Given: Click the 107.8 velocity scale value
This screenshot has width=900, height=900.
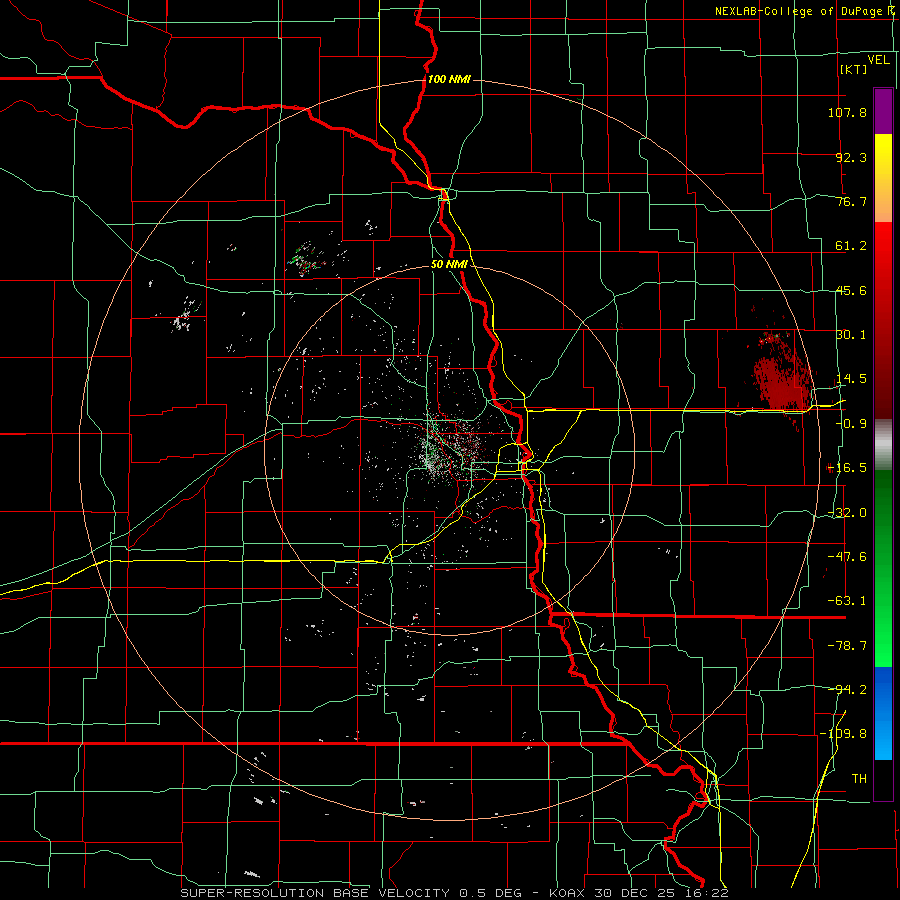Looking at the screenshot, I should pos(847,112).
